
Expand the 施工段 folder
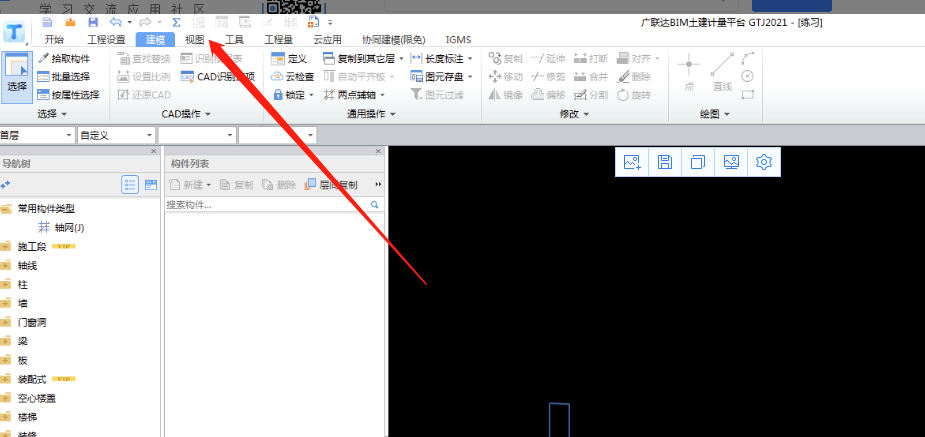pos(6,247)
